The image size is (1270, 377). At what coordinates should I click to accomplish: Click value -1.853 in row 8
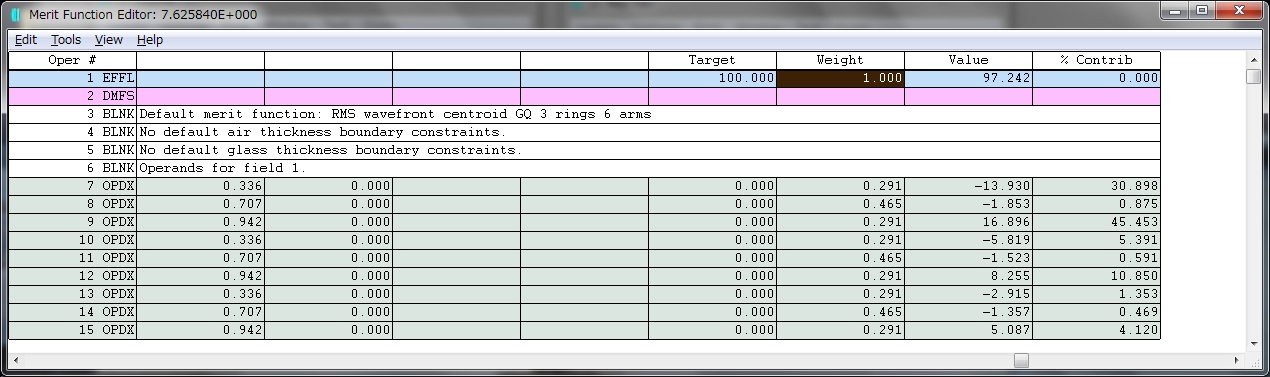pos(968,204)
